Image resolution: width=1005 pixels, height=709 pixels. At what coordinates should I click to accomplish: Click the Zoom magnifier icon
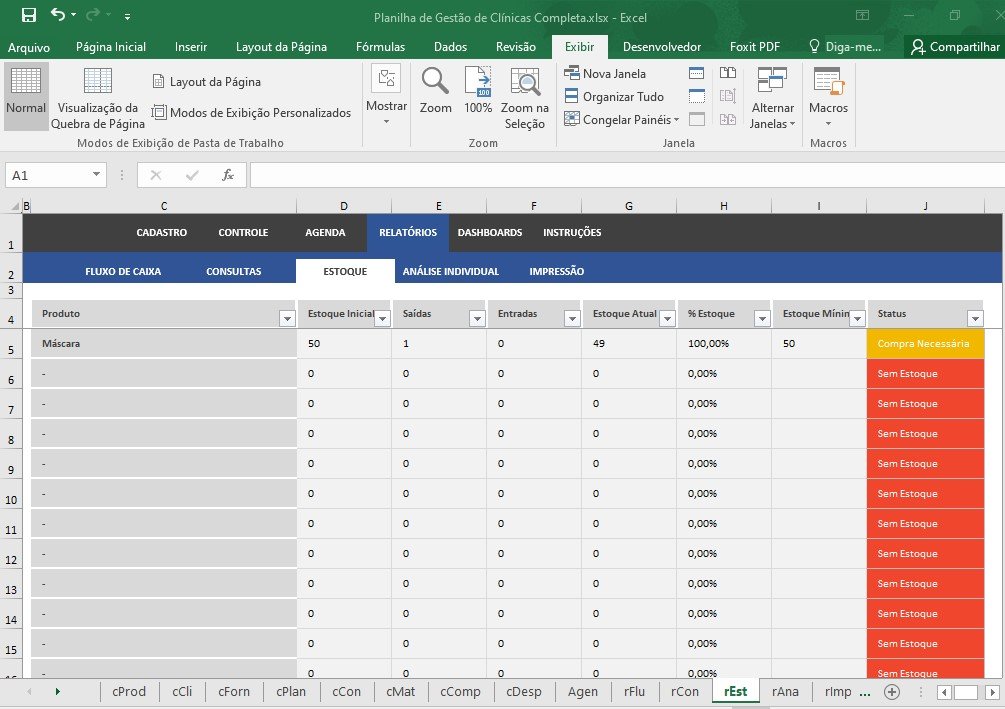(x=435, y=92)
